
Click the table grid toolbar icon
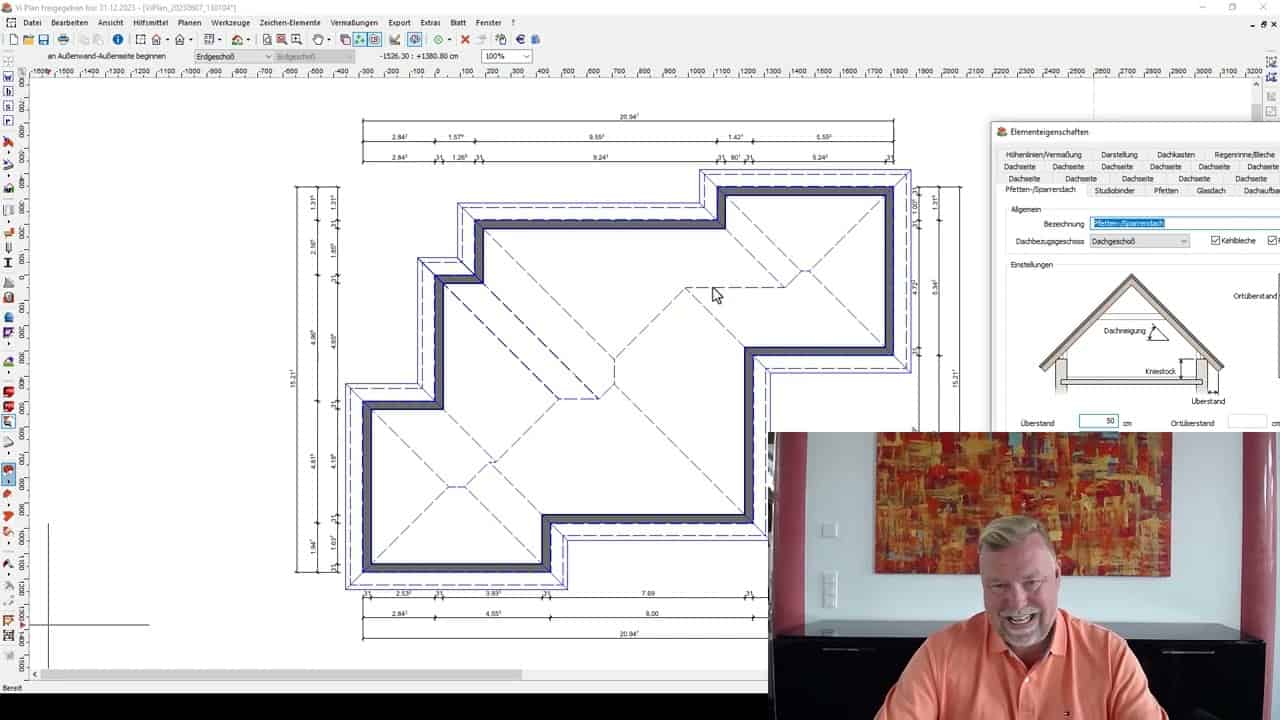pyautogui.click(x=209, y=40)
